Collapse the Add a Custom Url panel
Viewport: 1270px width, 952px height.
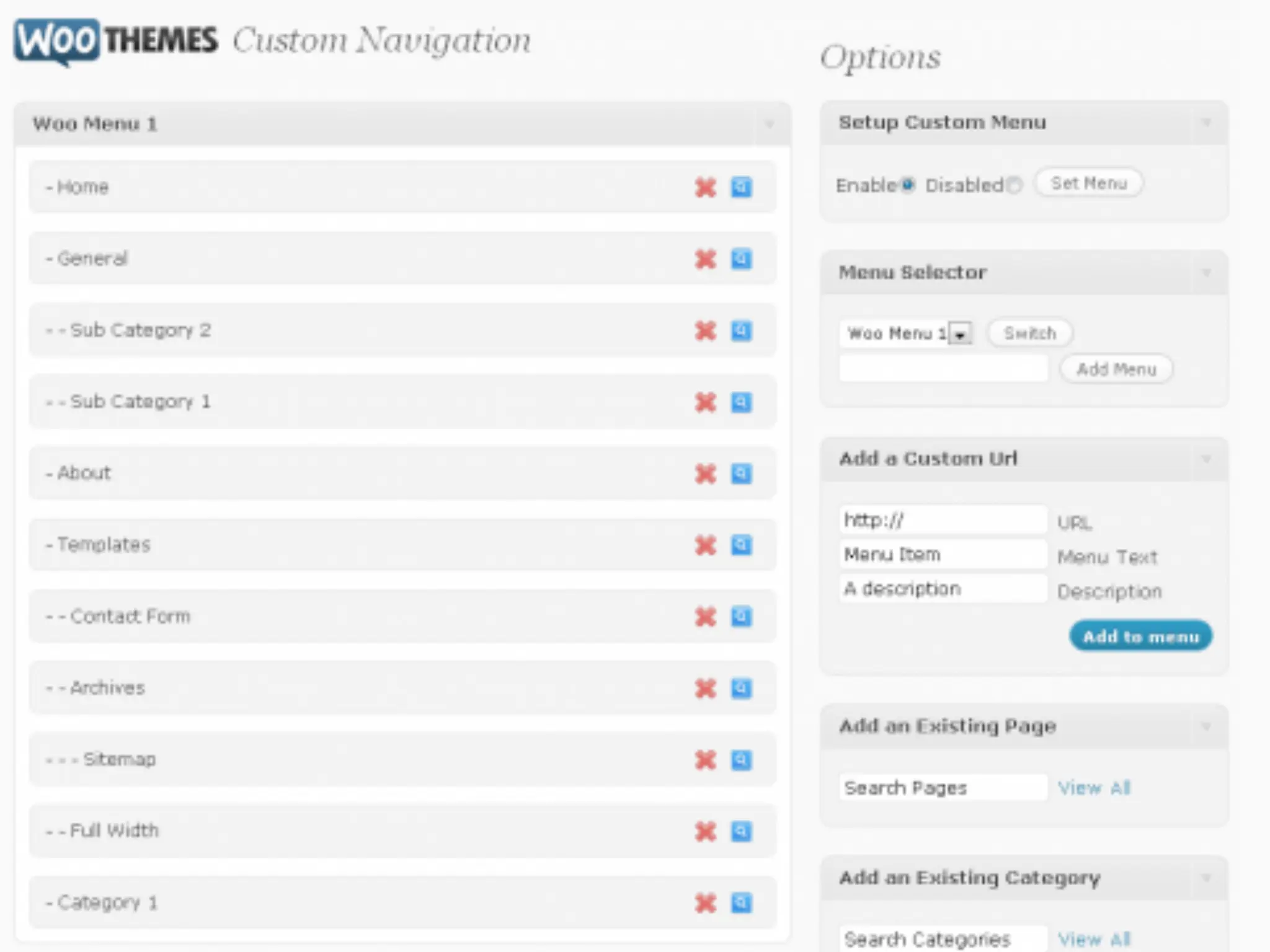click(x=1206, y=459)
